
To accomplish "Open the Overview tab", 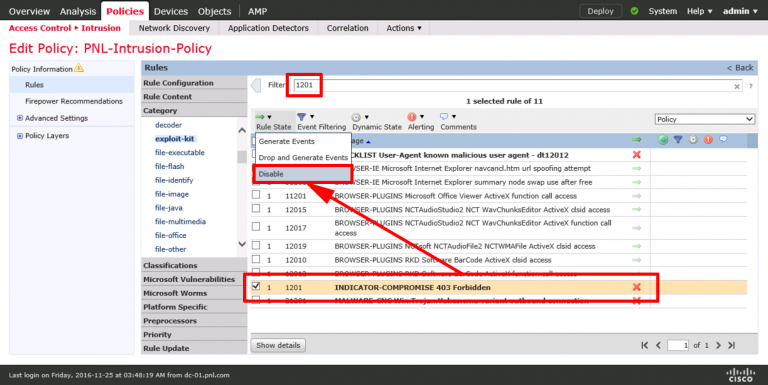I will [29, 11].
